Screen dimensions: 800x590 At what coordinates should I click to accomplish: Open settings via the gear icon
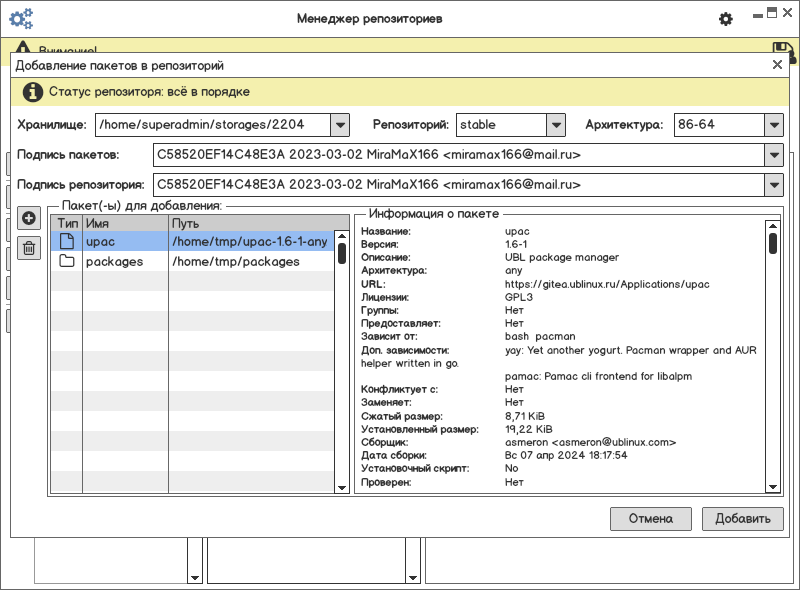pos(726,19)
